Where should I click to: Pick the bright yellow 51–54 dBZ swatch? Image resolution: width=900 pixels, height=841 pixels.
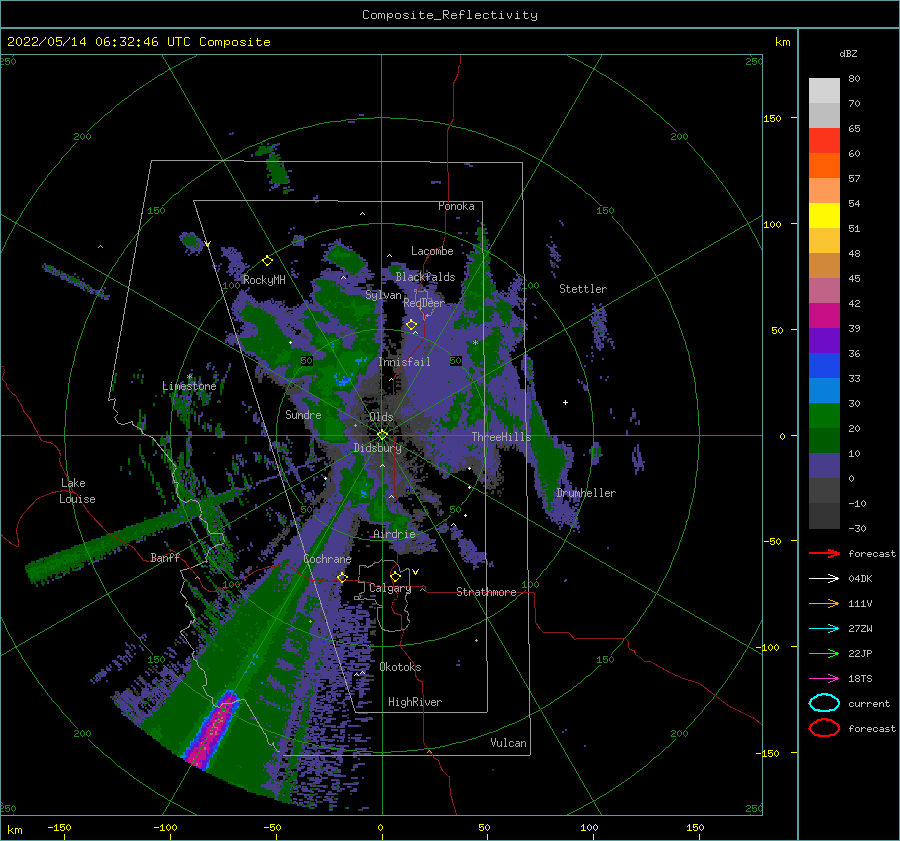point(824,216)
